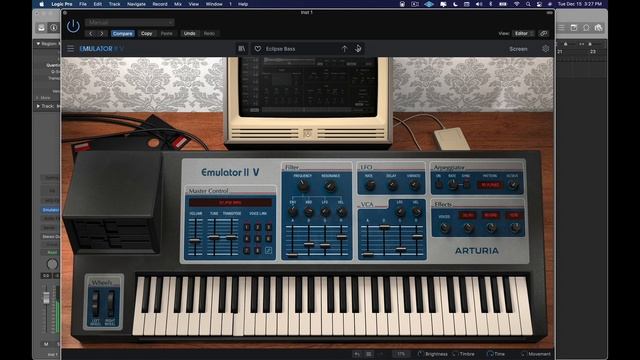Favorite the Eclipse Bass preset heart
640x360 pixels.
[258, 49]
